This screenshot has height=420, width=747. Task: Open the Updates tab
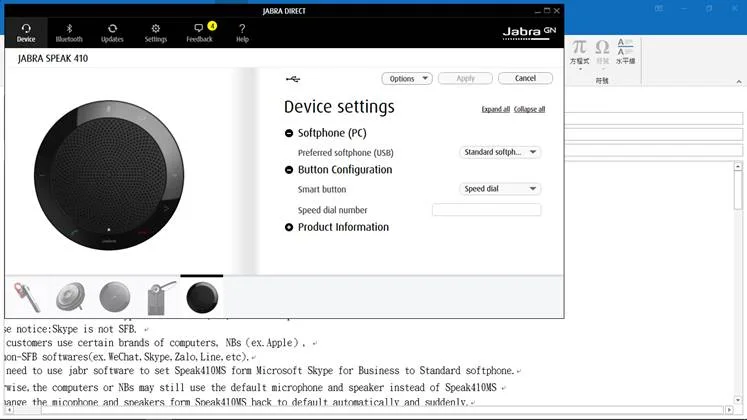(112, 33)
